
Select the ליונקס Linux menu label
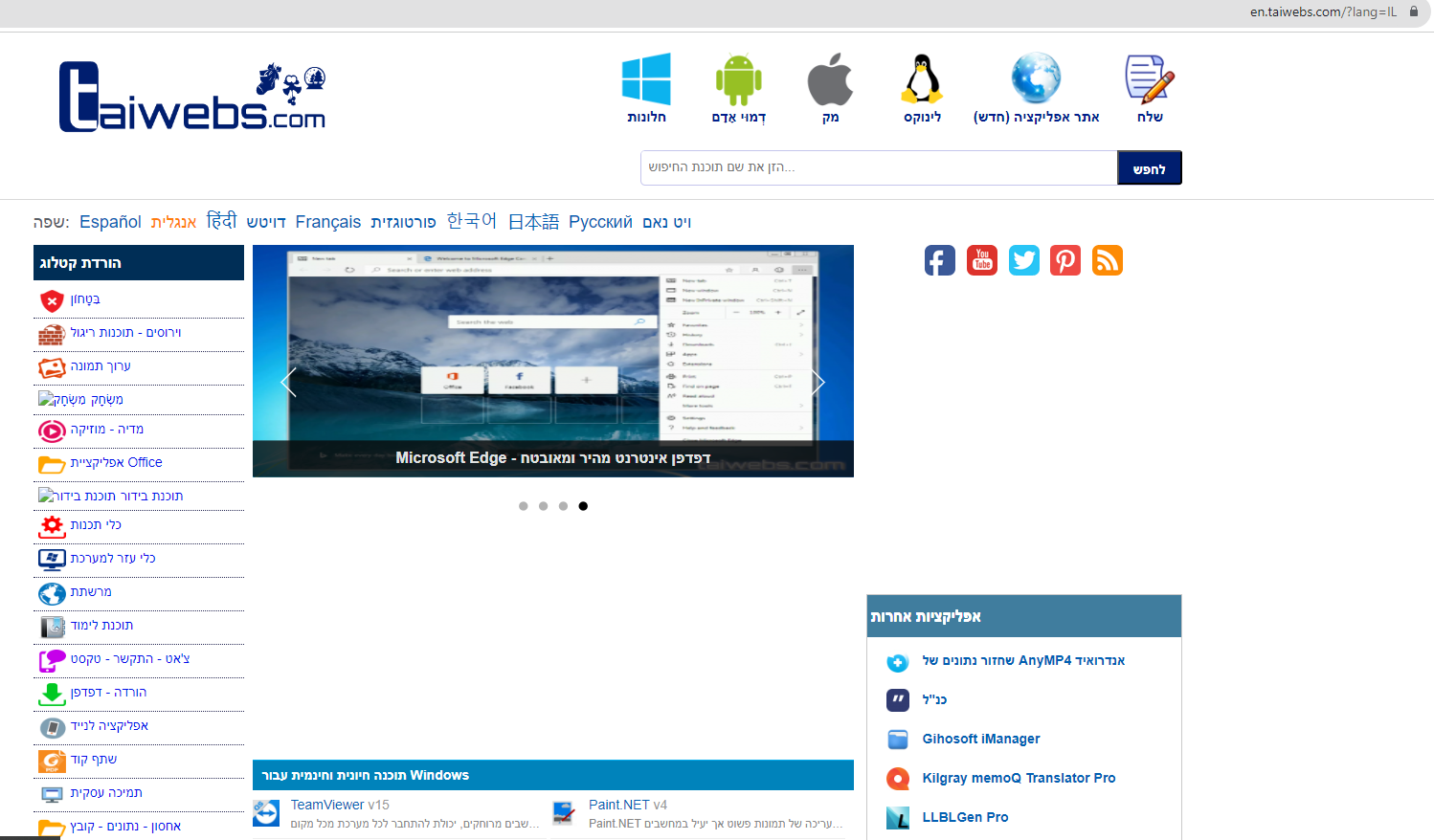pyautogui.click(x=922, y=117)
